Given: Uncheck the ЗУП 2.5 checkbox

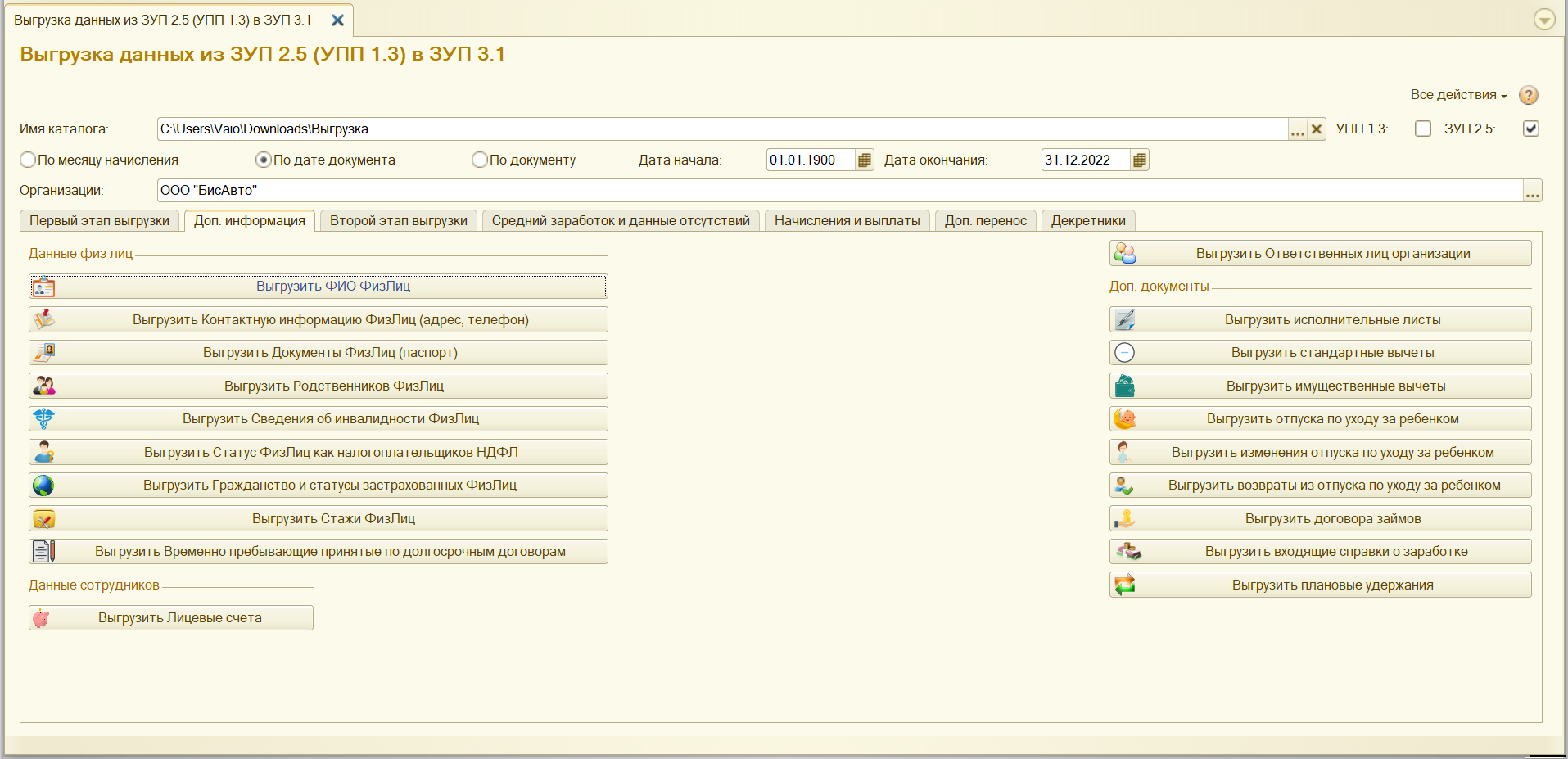Looking at the screenshot, I should [x=1531, y=129].
